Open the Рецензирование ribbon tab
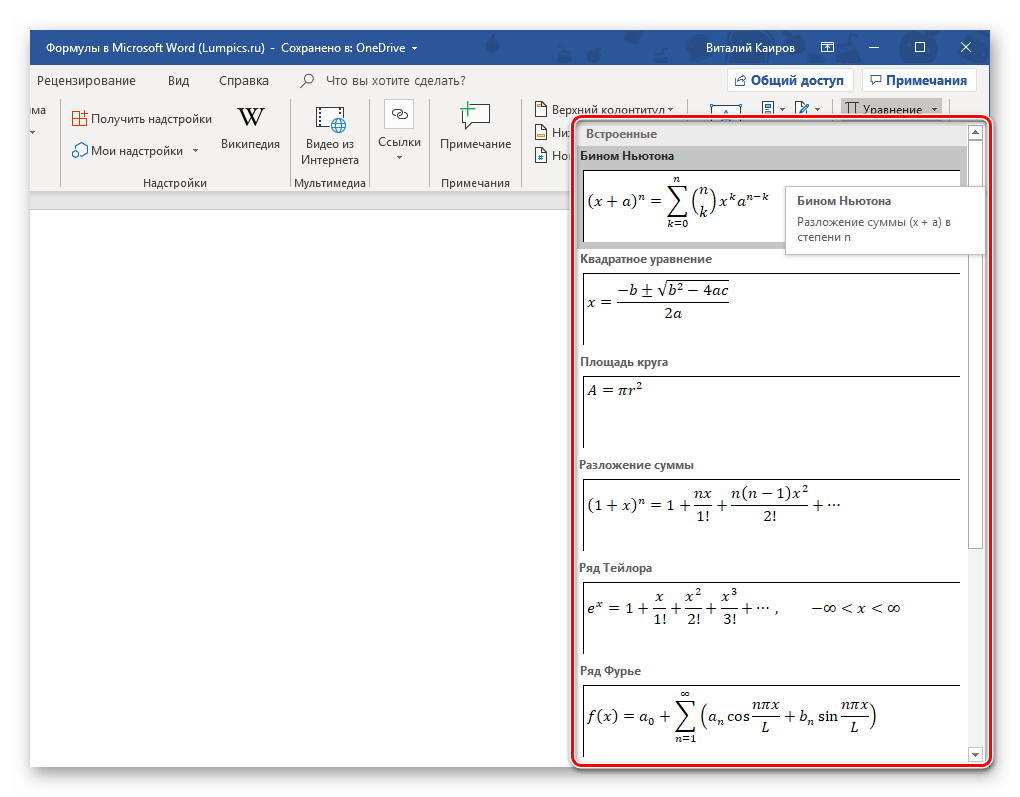Screen dimensions: 1020x797 pos(87,81)
